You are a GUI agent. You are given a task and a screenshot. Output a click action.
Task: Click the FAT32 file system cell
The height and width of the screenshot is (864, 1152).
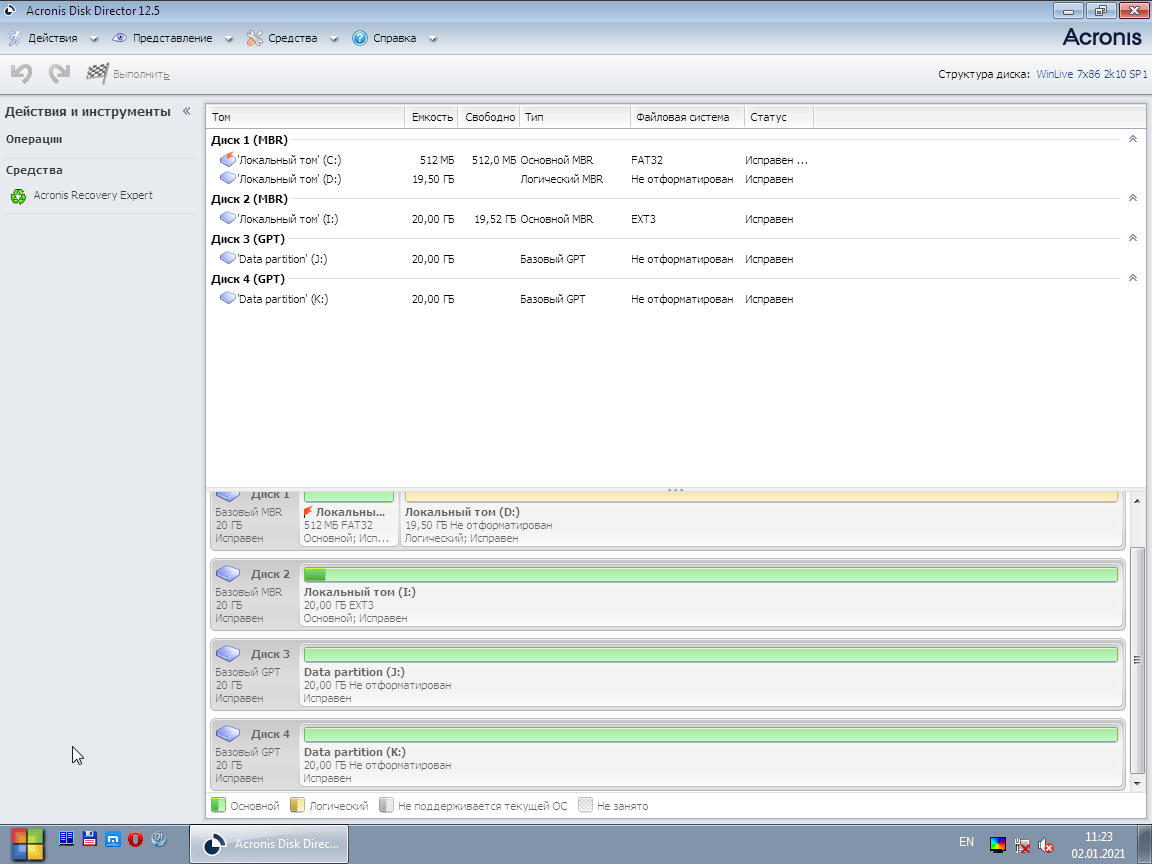tap(647, 160)
